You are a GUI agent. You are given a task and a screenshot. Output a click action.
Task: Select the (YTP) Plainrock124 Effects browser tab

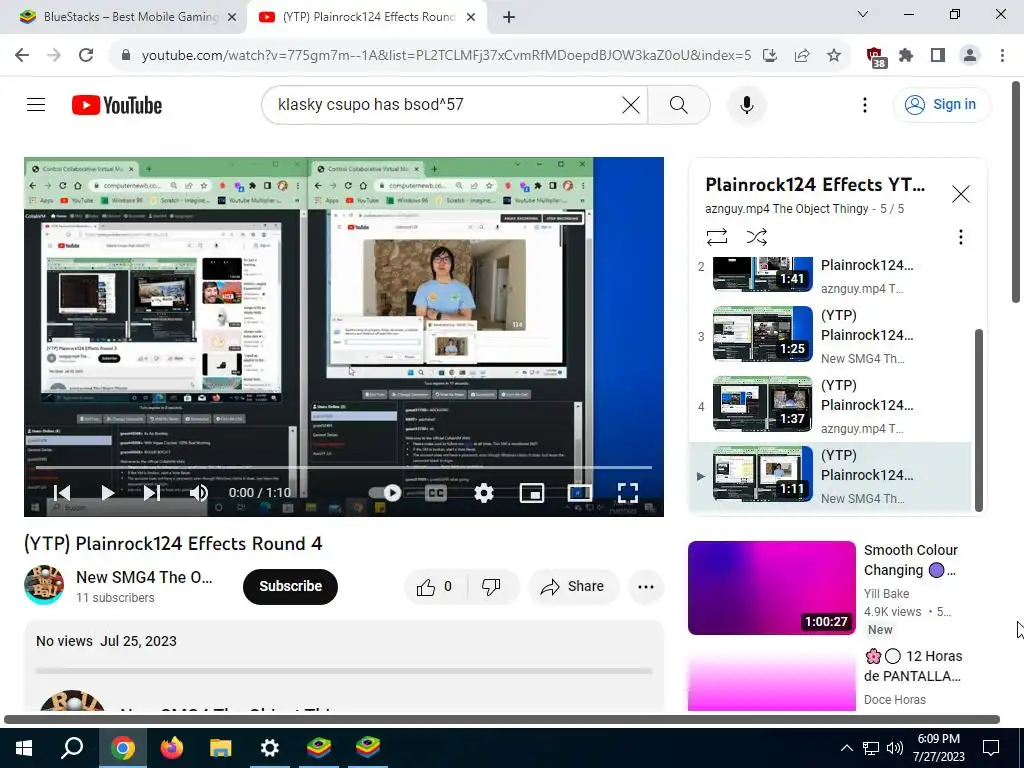368,17
